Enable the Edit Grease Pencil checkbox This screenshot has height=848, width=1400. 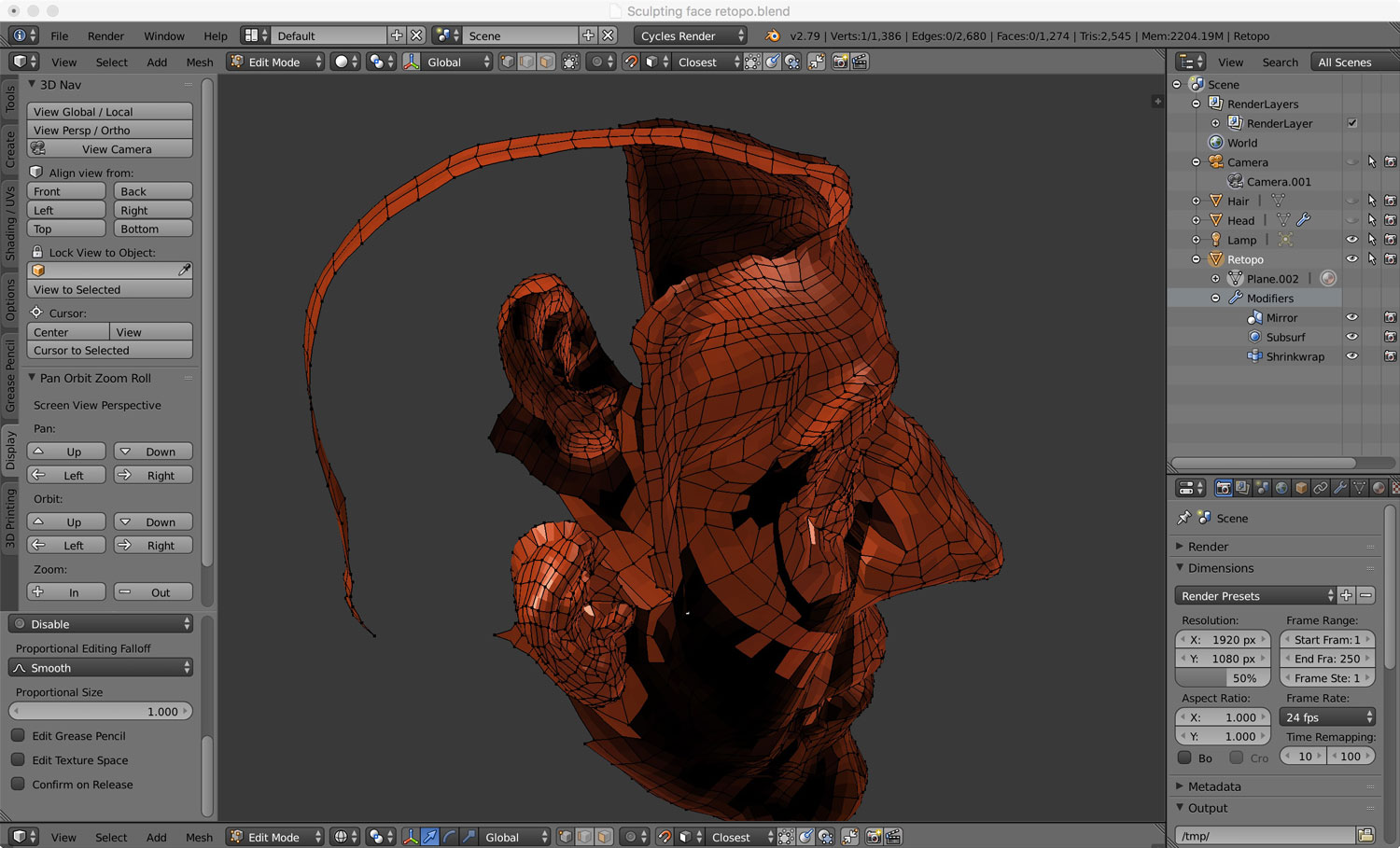18,736
